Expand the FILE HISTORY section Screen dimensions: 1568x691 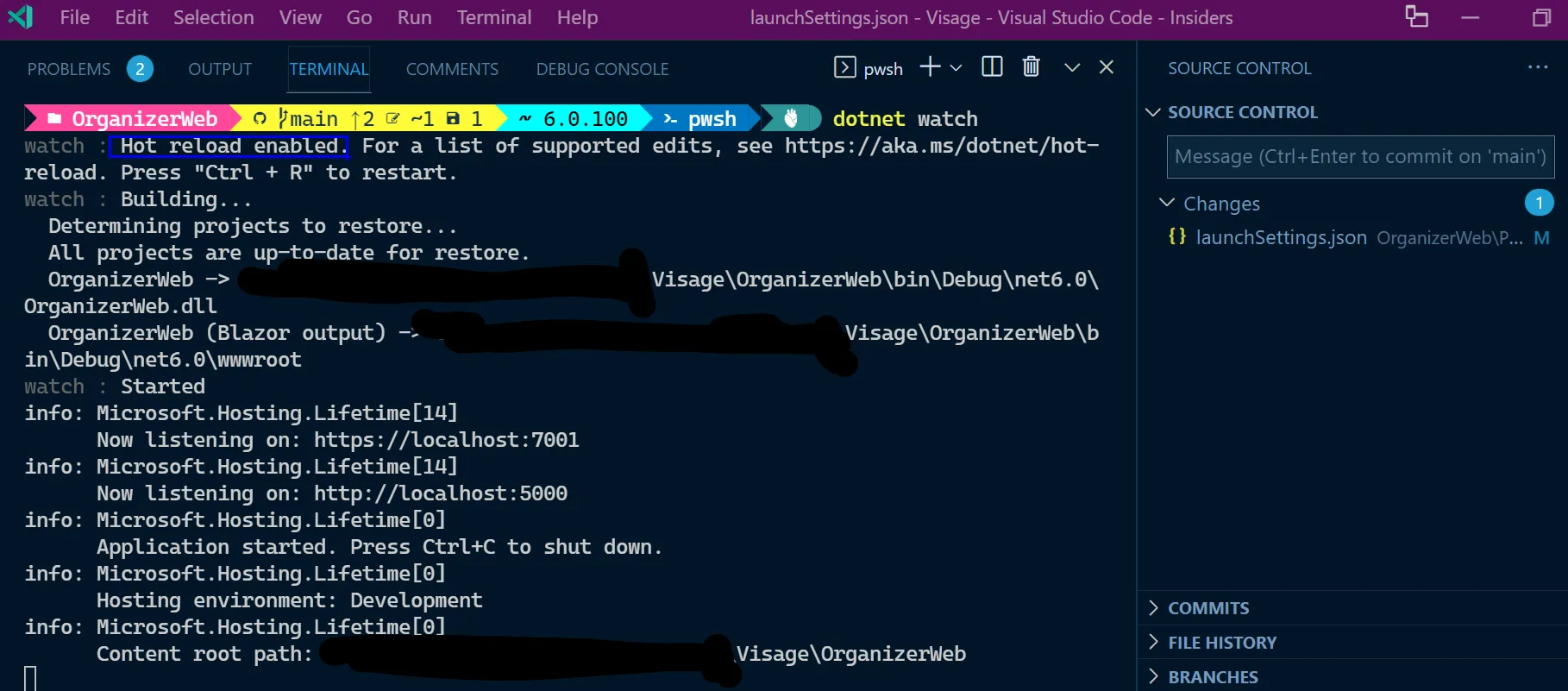pyautogui.click(x=1154, y=643)
